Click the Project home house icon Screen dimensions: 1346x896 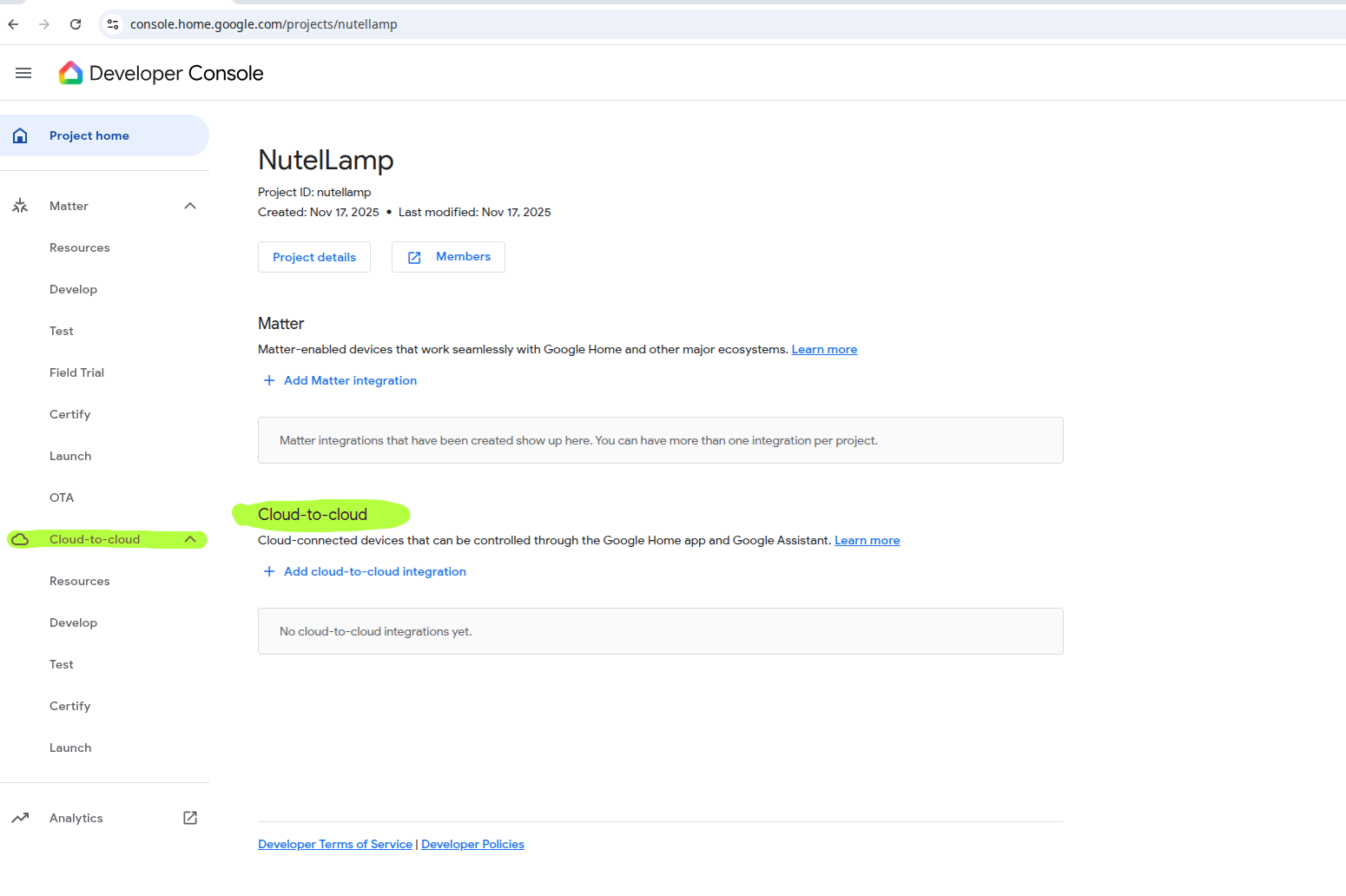[20, 135]
